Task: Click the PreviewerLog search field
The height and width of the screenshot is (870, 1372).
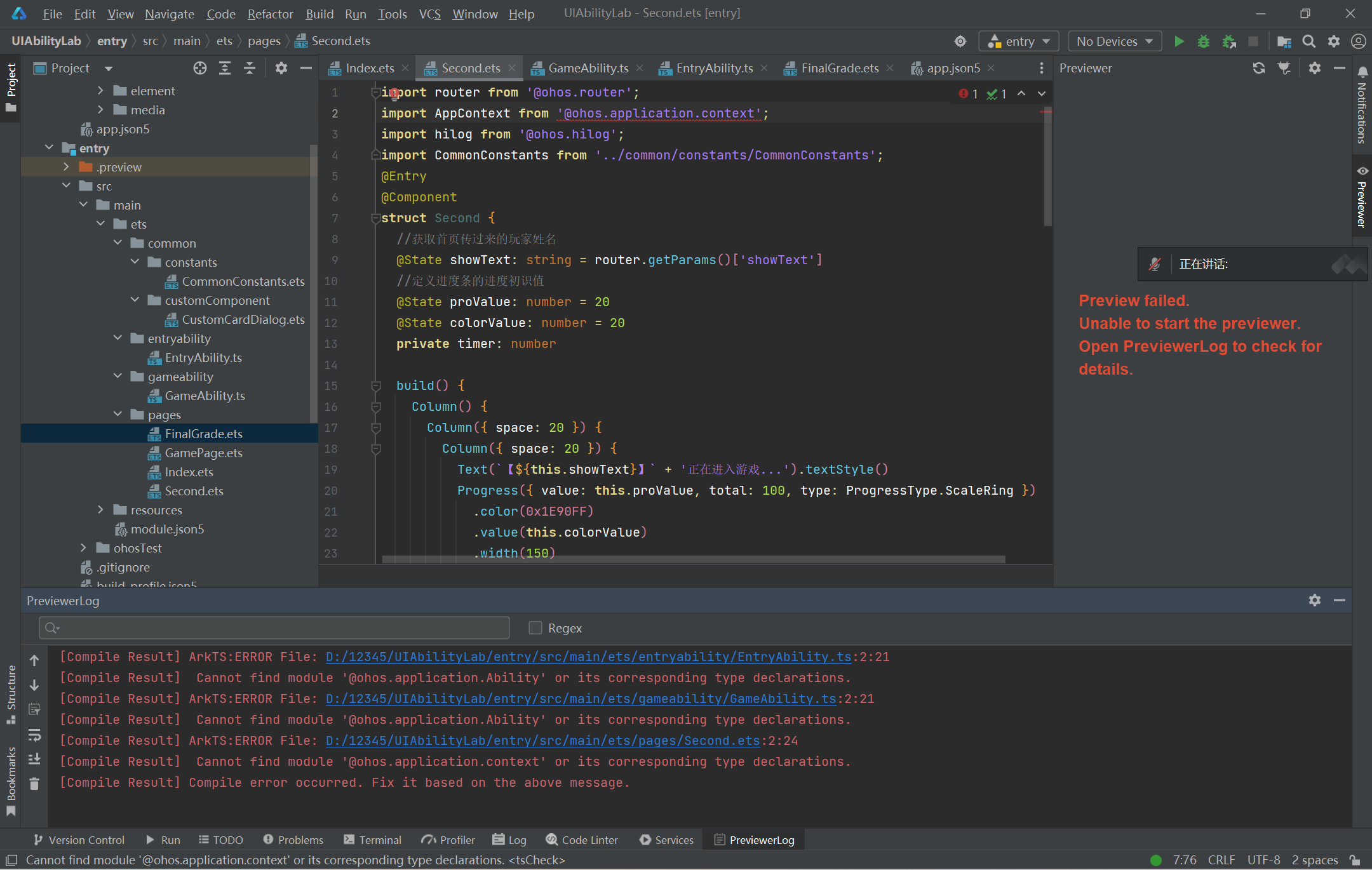Action: tap(274, 628)
